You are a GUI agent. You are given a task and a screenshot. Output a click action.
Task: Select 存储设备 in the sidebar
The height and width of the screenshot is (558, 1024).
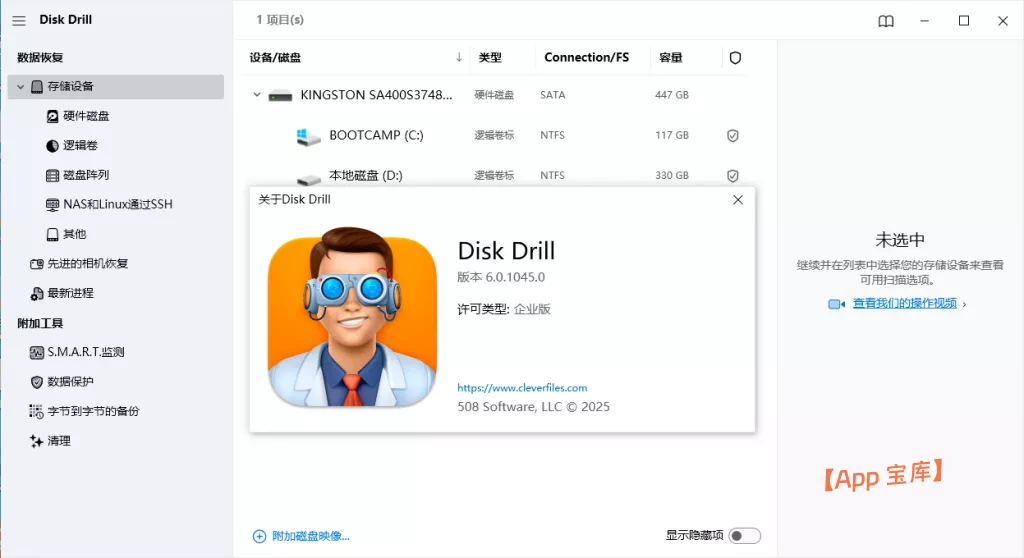click(x=116, y=87)
